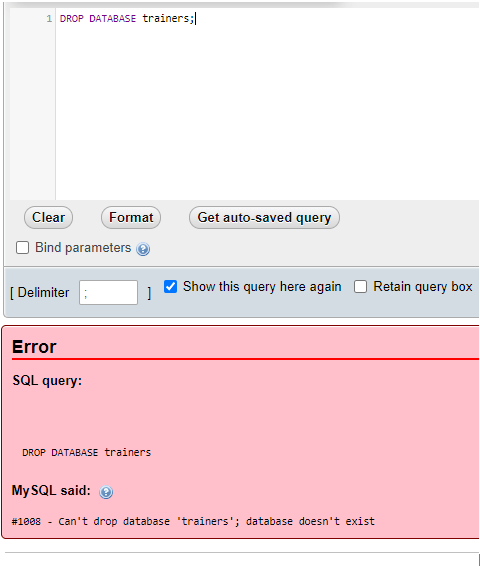Viewport: 480px width, 566px height.
Task: Click the #1008 error message text
Action: [193, 522]
